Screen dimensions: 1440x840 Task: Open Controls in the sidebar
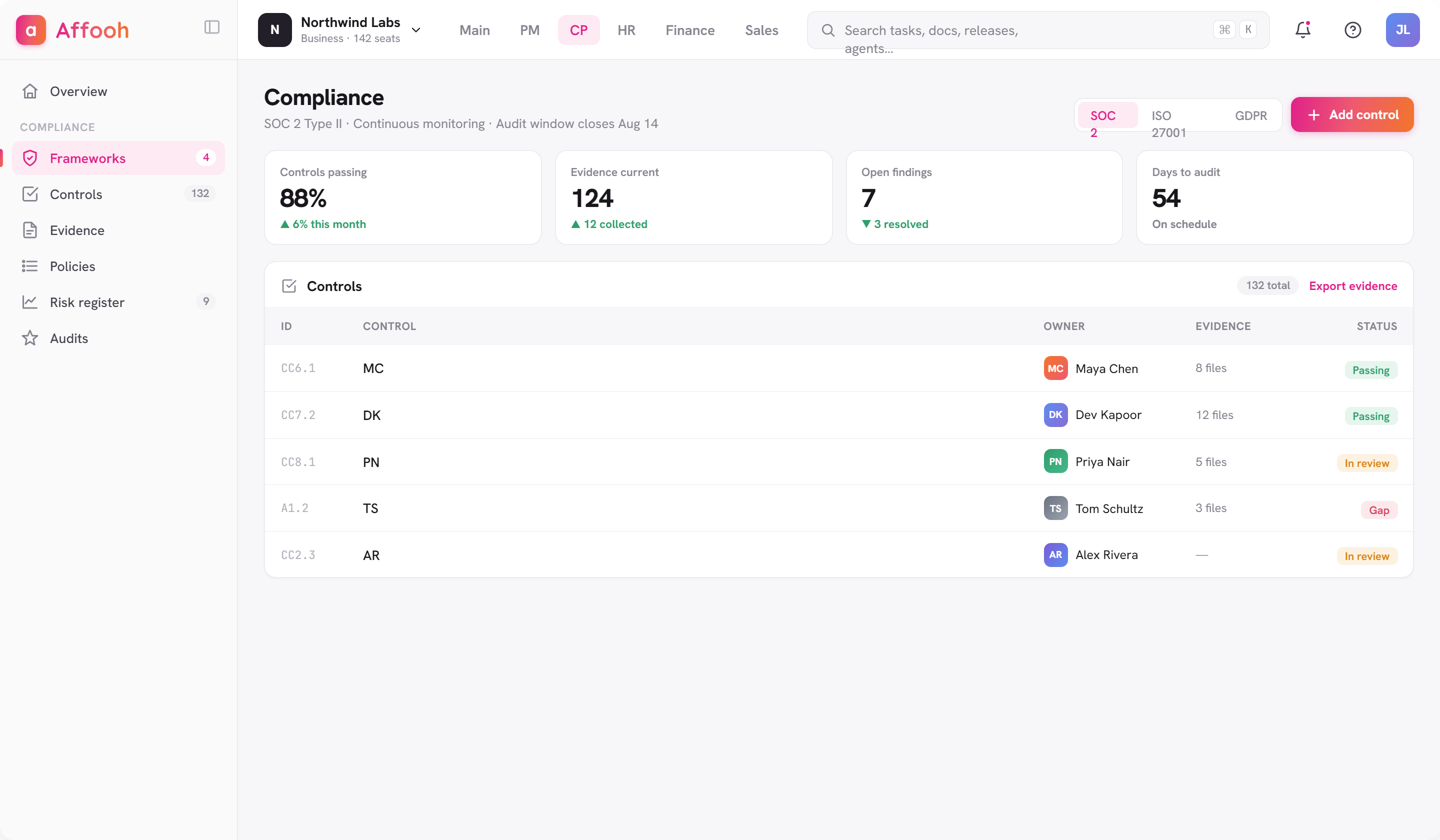118,194
